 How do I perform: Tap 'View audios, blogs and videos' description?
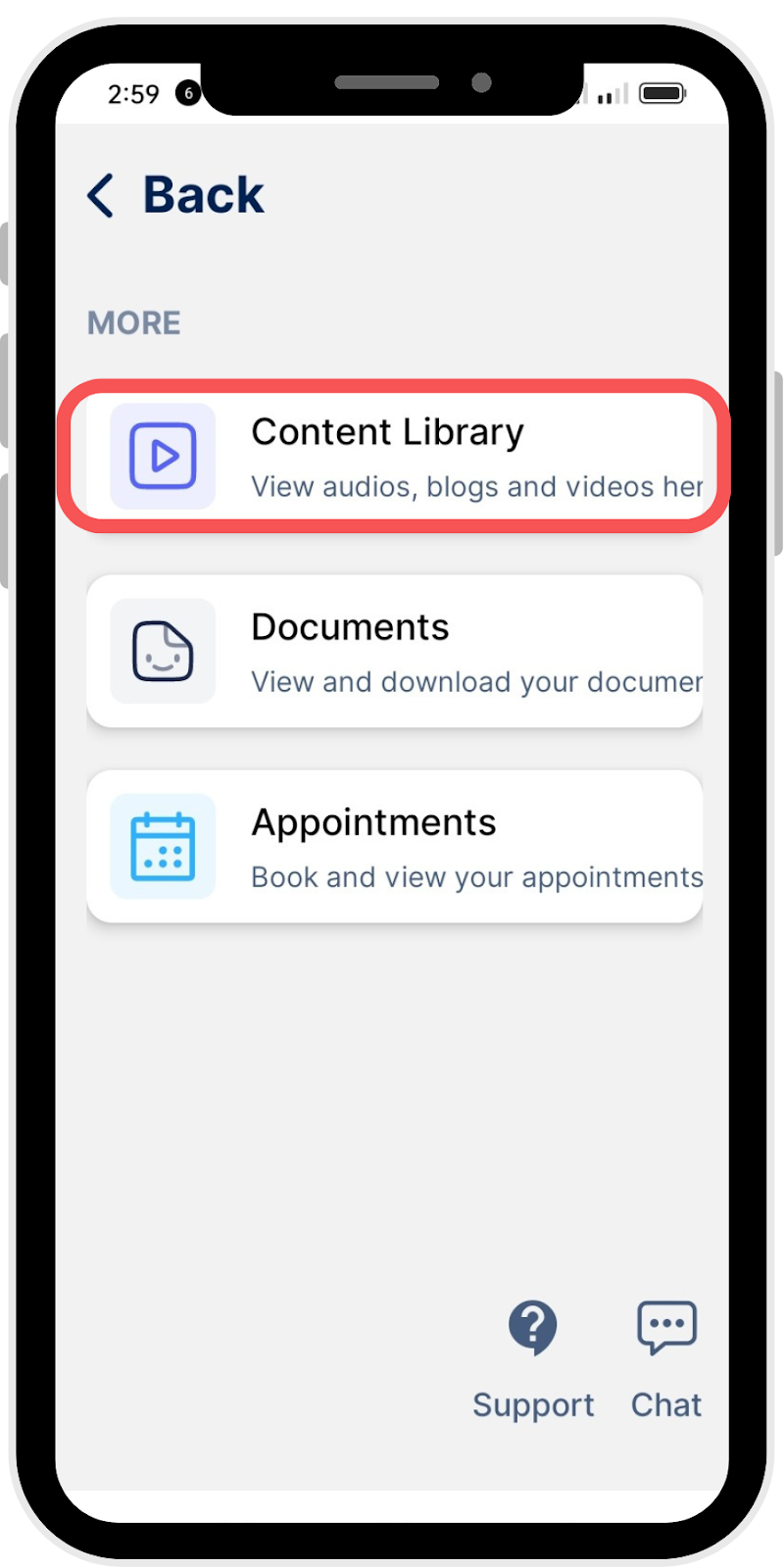[477, 486]
